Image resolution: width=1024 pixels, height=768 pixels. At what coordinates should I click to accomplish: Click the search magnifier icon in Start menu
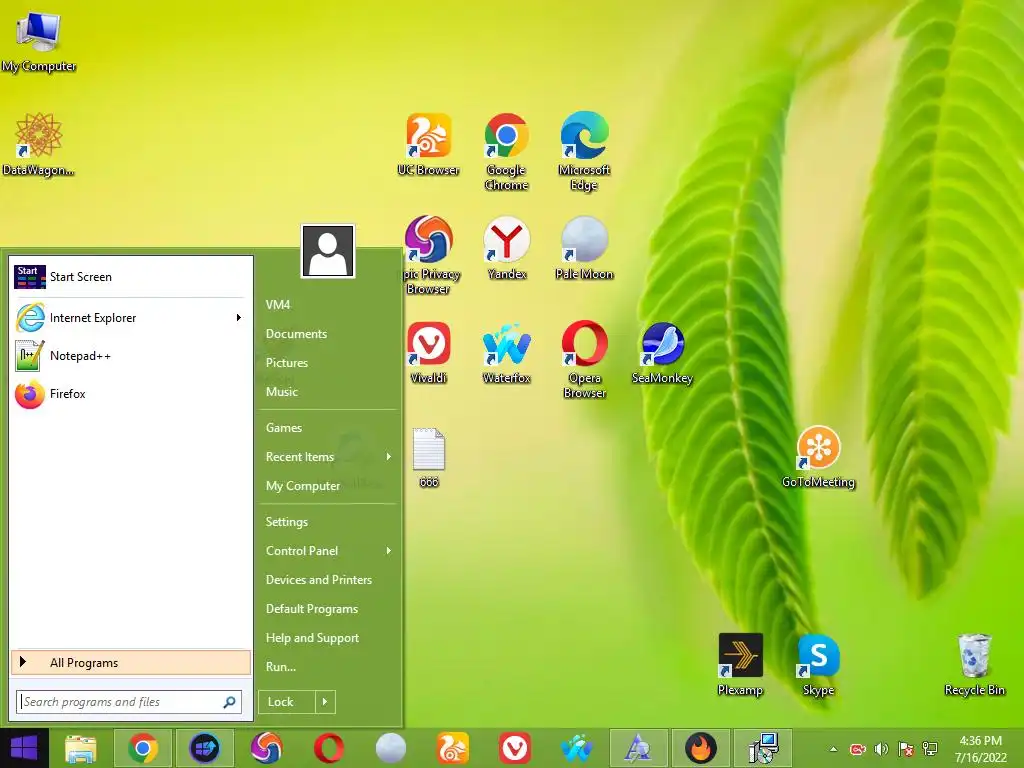[x=229, y=702]
